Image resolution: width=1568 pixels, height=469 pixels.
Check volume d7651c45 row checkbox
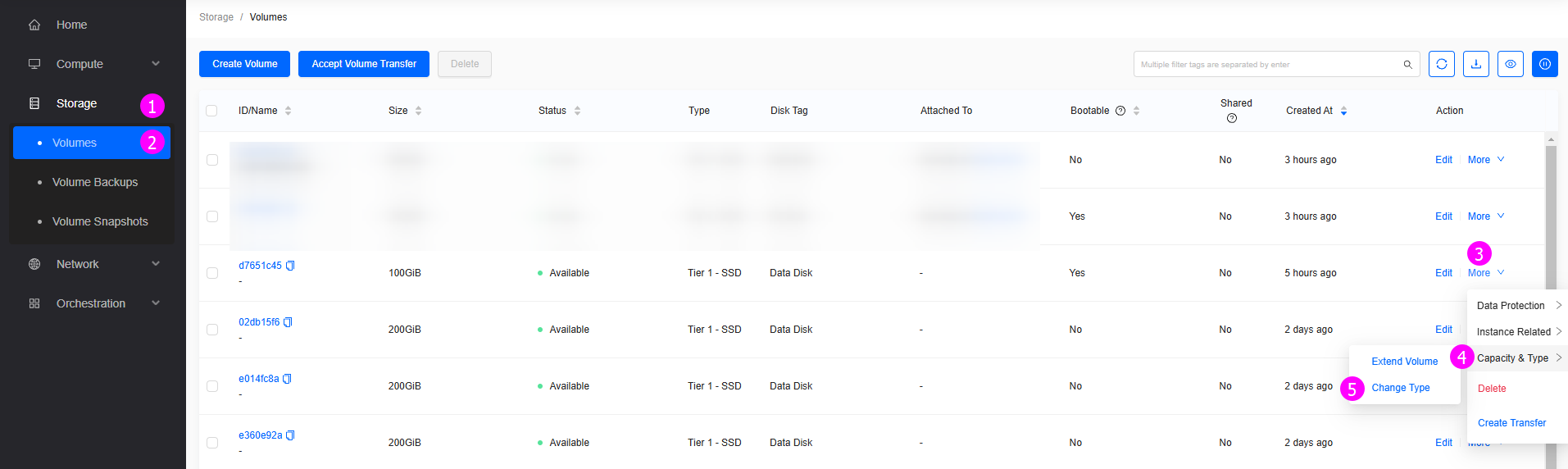(212, 273)
